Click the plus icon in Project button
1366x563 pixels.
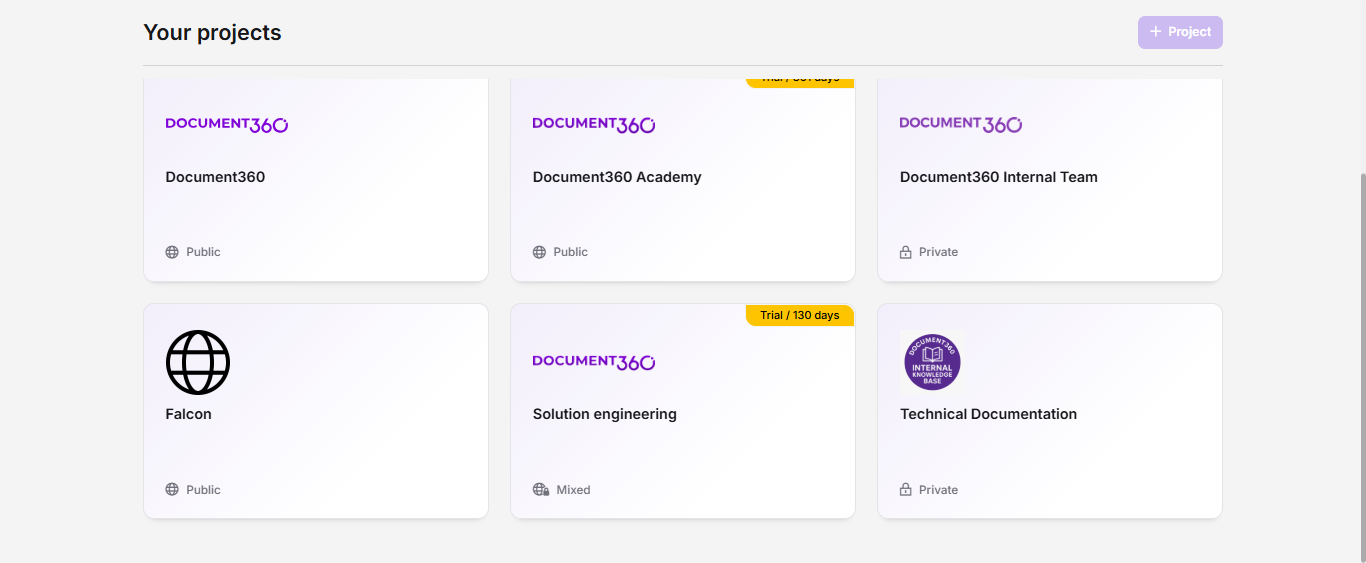[1156, 32]
